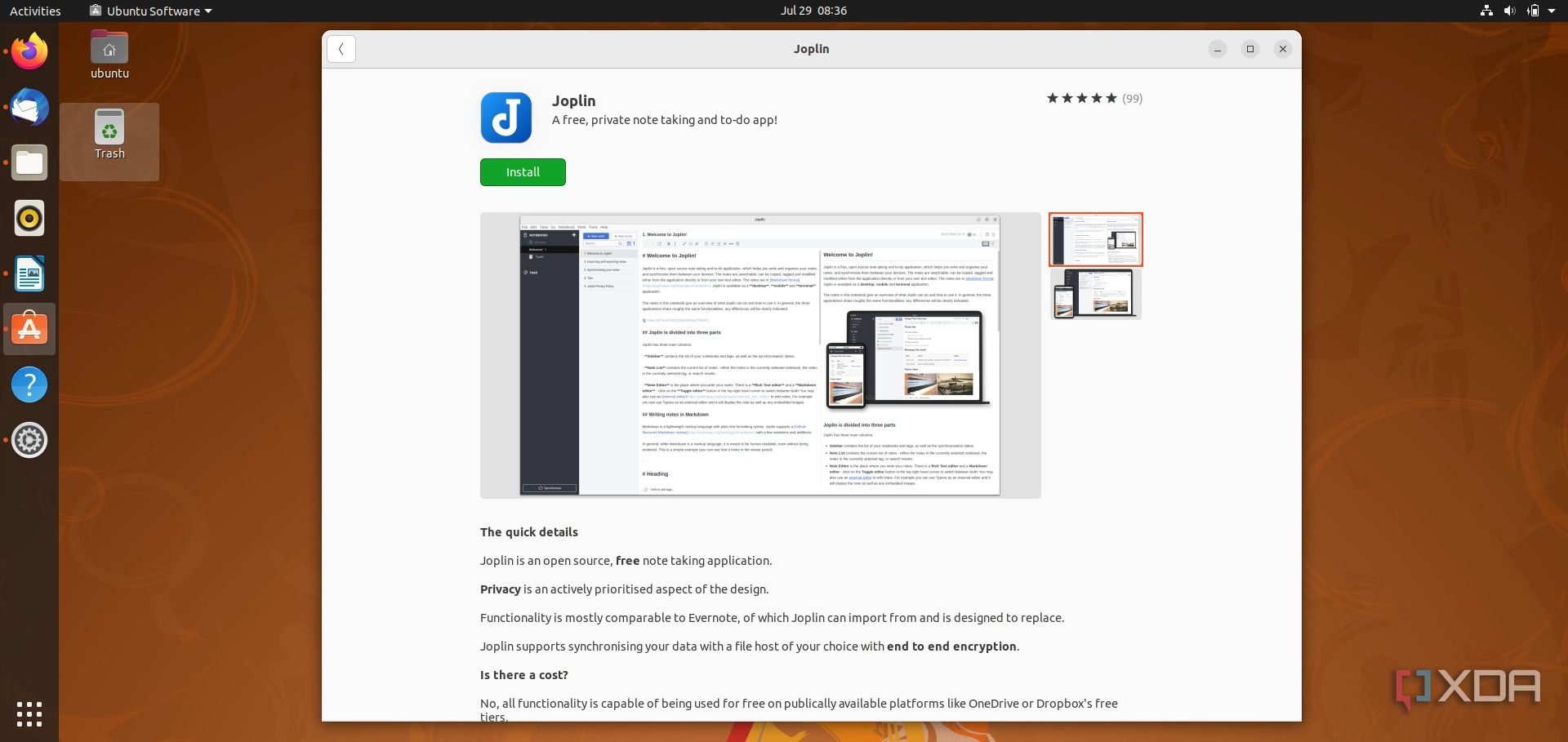1568x742 pixels.
Task: Show applications grid at dock bottom
Action: 29,714
